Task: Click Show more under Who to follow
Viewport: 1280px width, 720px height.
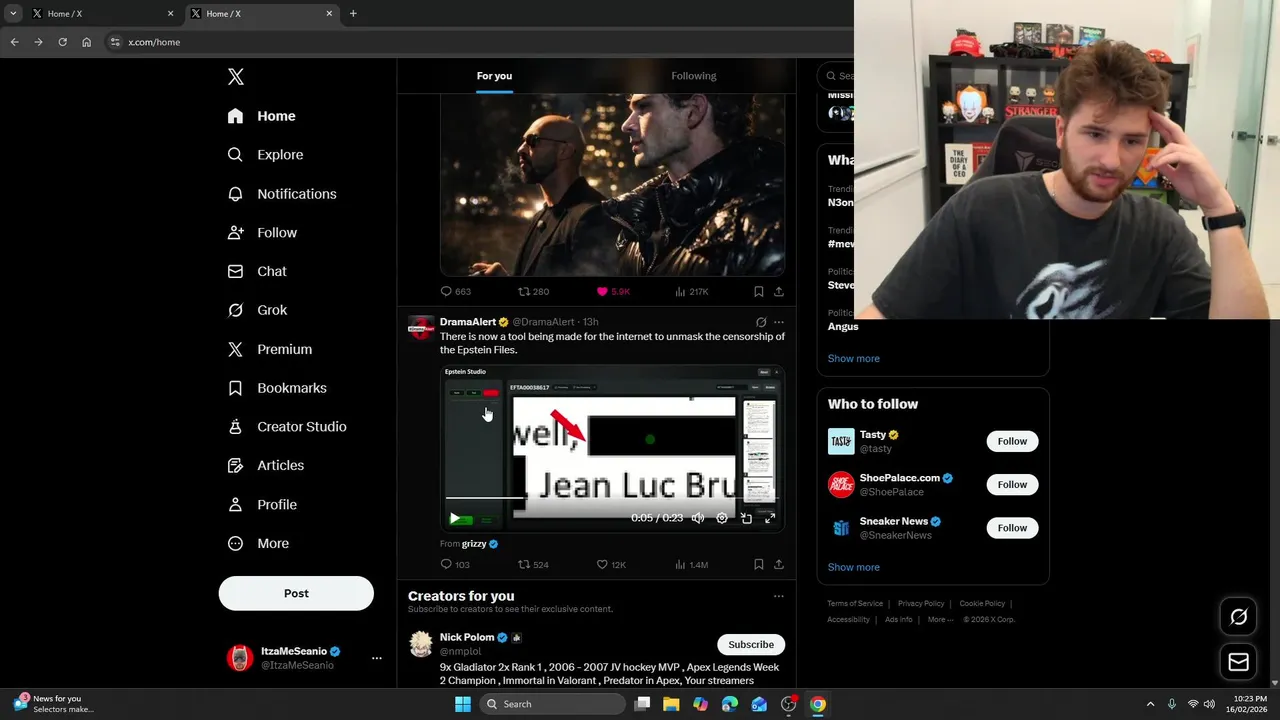Action: click(854, 567)
